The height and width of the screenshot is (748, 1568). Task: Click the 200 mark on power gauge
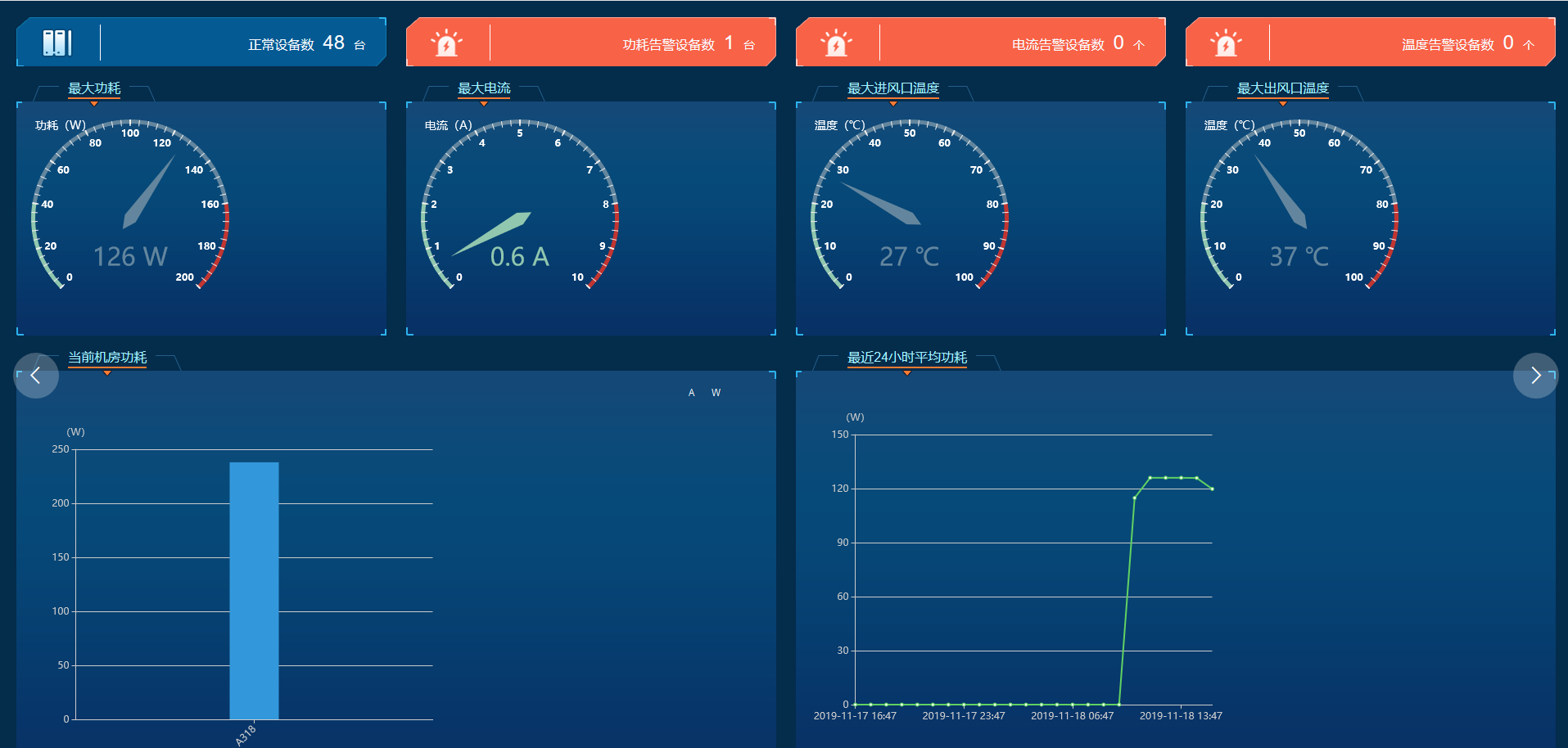[x=185, y=277]
